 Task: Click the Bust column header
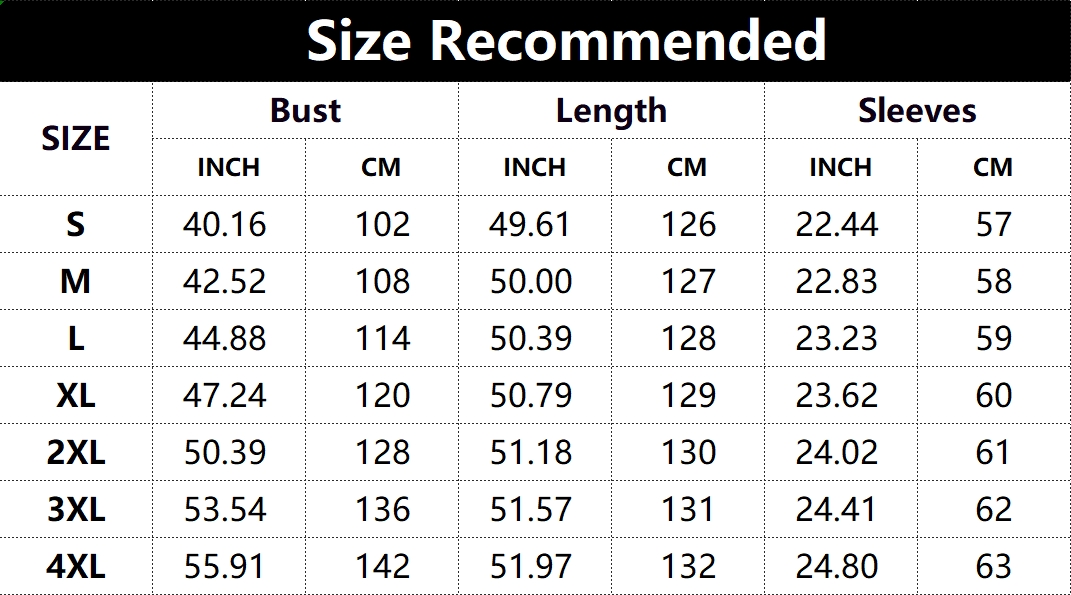(305, 110)
